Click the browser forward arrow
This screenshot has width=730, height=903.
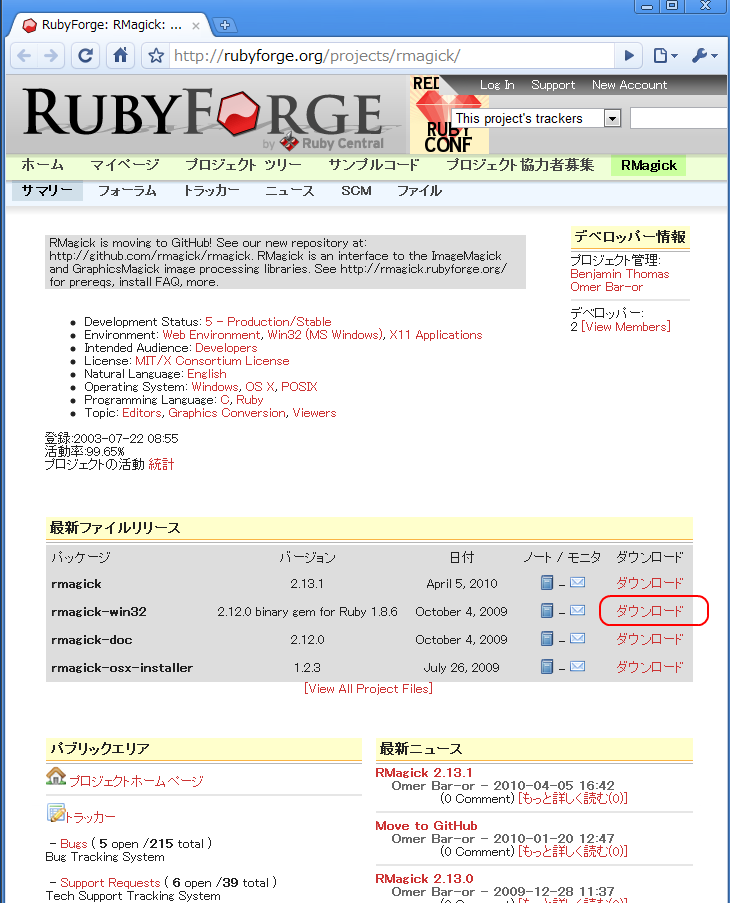[x=51, y=56]
